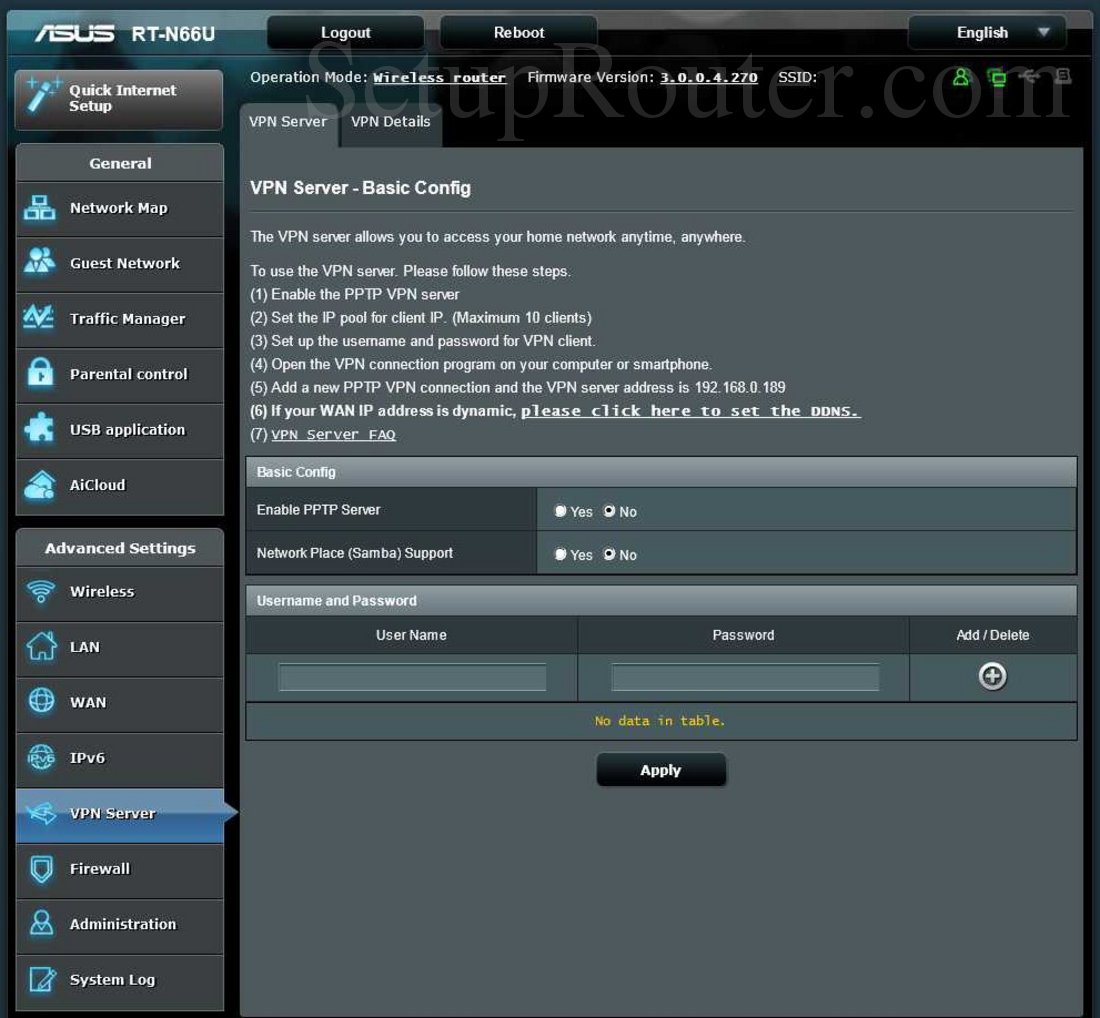The width and height of the screenshot is (1100, 1018).
Task: Open the Firewall menu entry
Action: 119,869
